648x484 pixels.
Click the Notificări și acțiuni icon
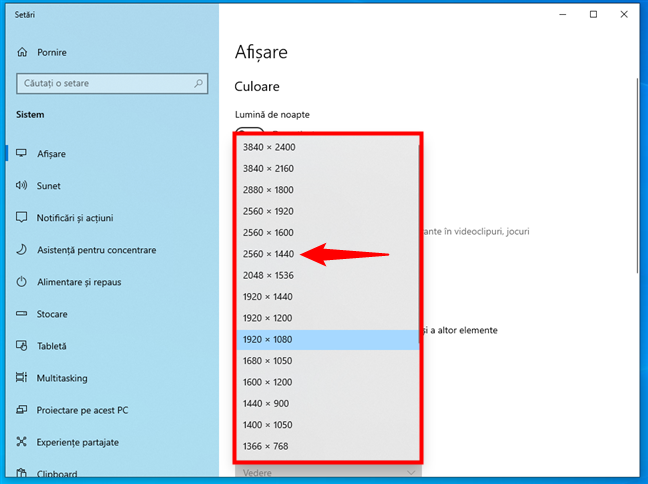(21, 217)
